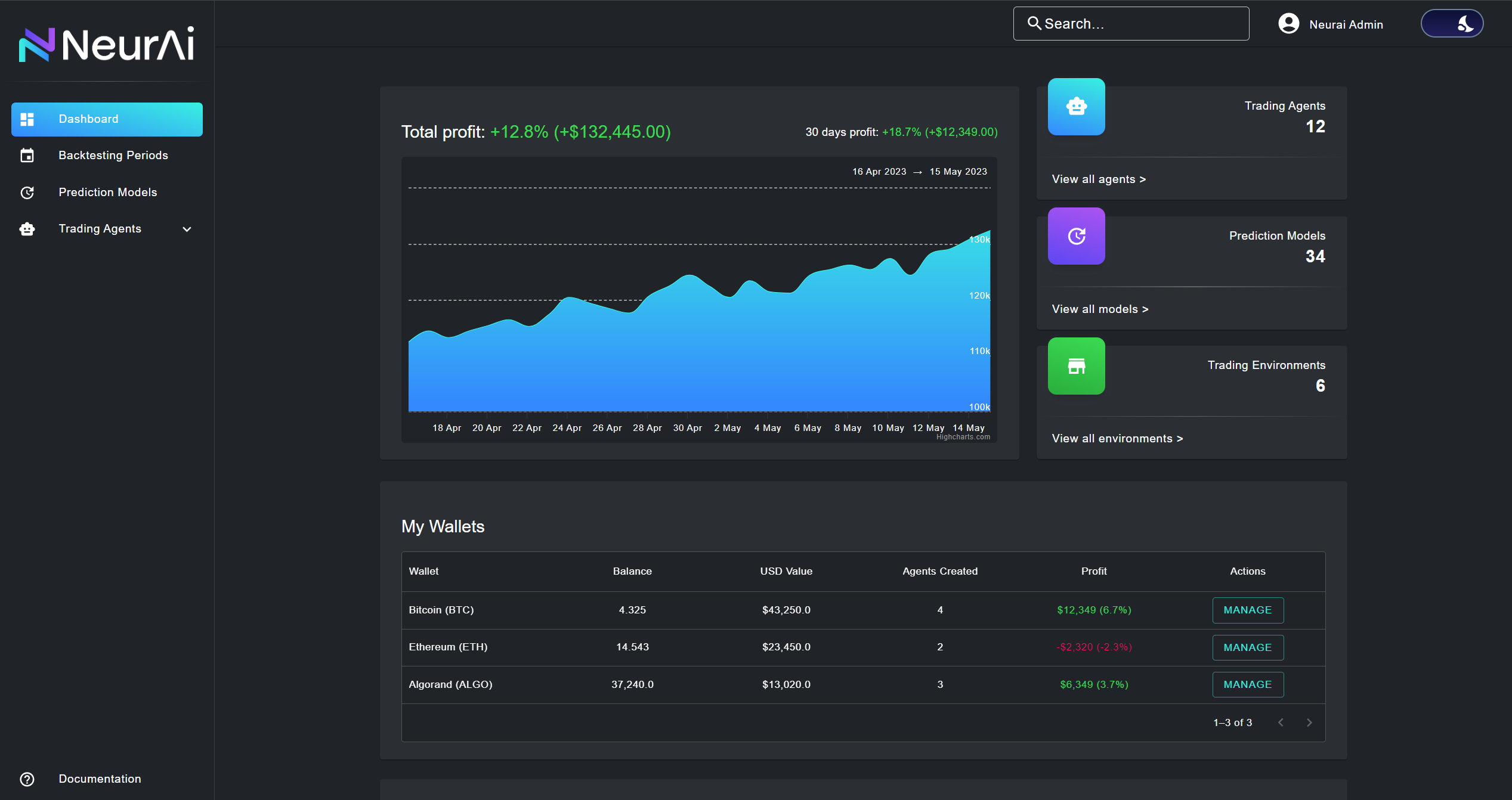The height and width of the screenshot is (800, 1512).
Task: Click Manage for Ethereum (ETH) wallet
Action: 1248,647
